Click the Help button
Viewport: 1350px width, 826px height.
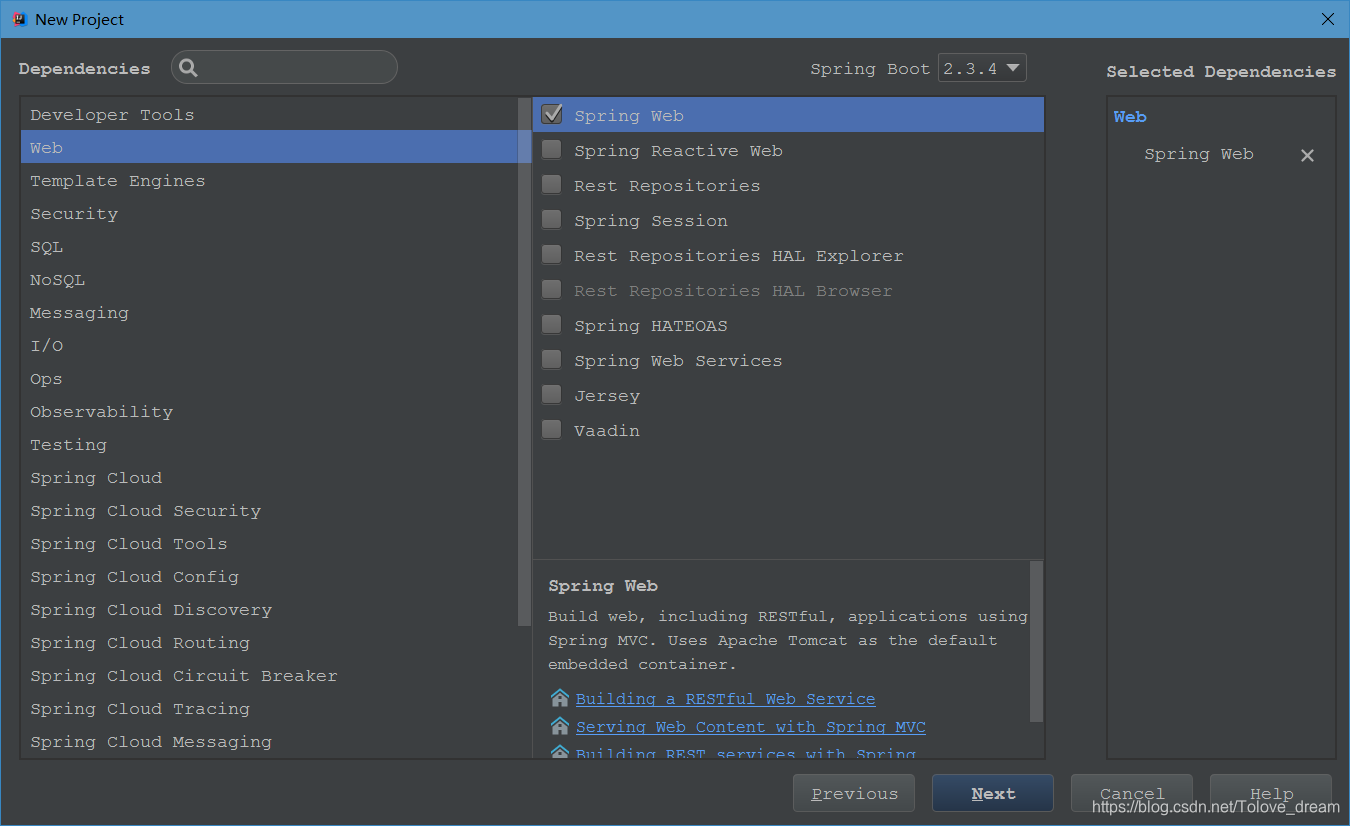pyautogui.click(x=1271, y=793)
